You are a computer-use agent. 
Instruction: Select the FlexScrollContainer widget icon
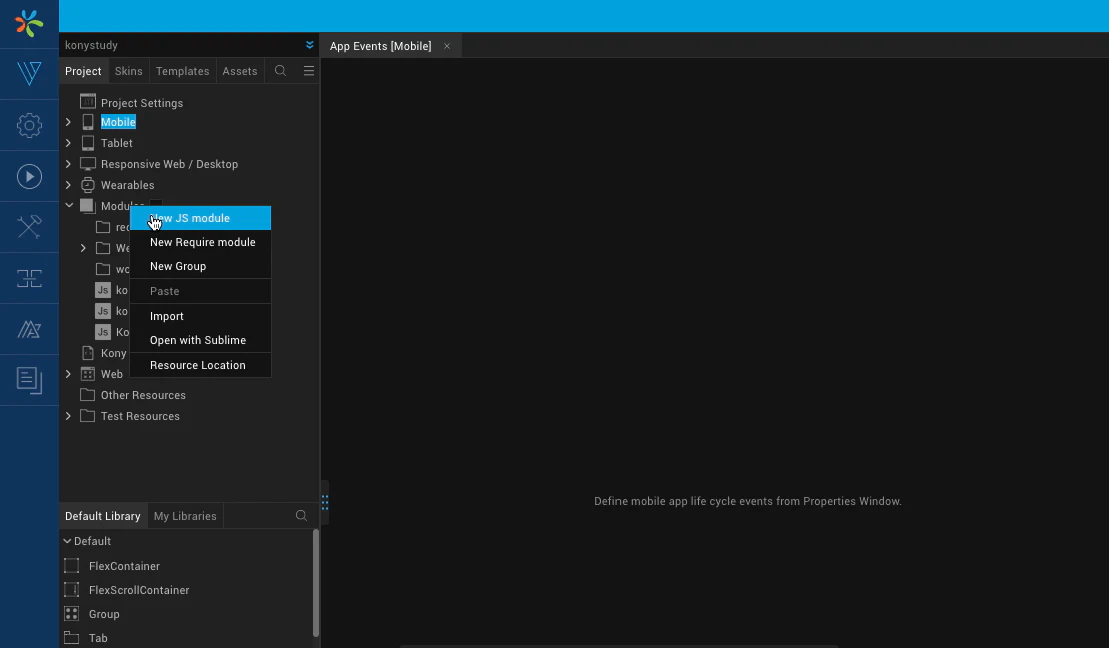pos(71,590)
